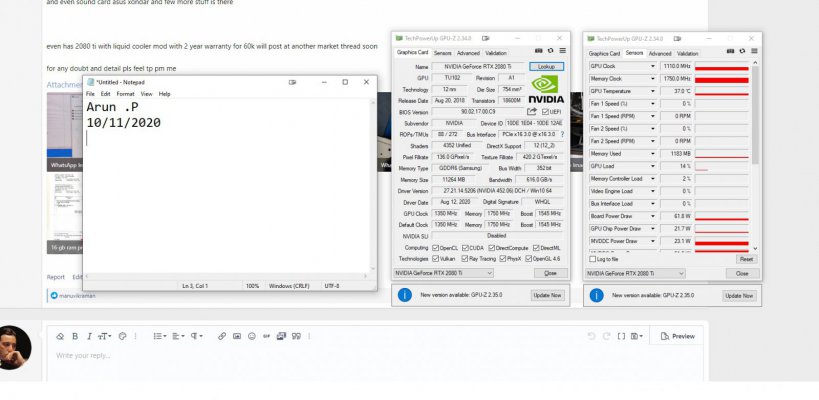
Task: Open GPU selector dropdown in Graphics Card window
Action: (443, 273)
